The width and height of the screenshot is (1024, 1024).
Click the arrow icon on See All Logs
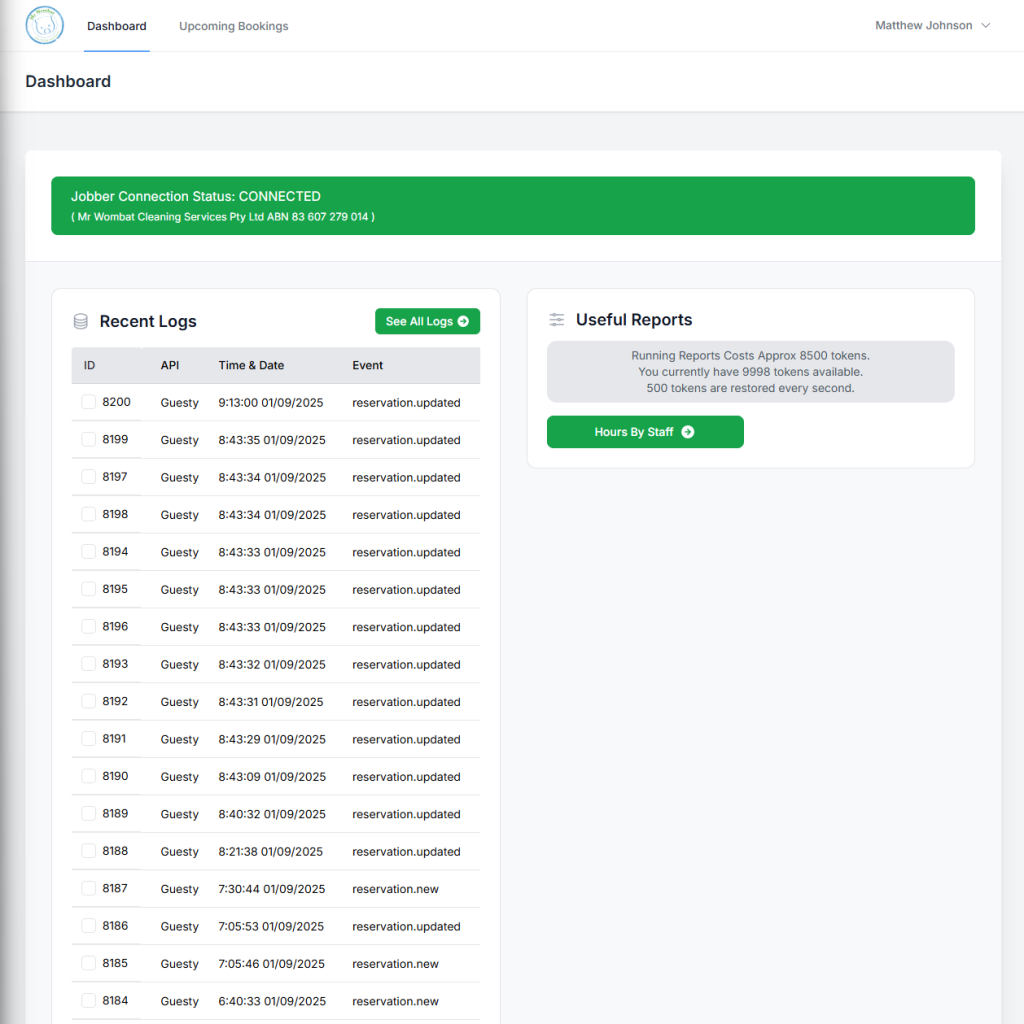463,322
